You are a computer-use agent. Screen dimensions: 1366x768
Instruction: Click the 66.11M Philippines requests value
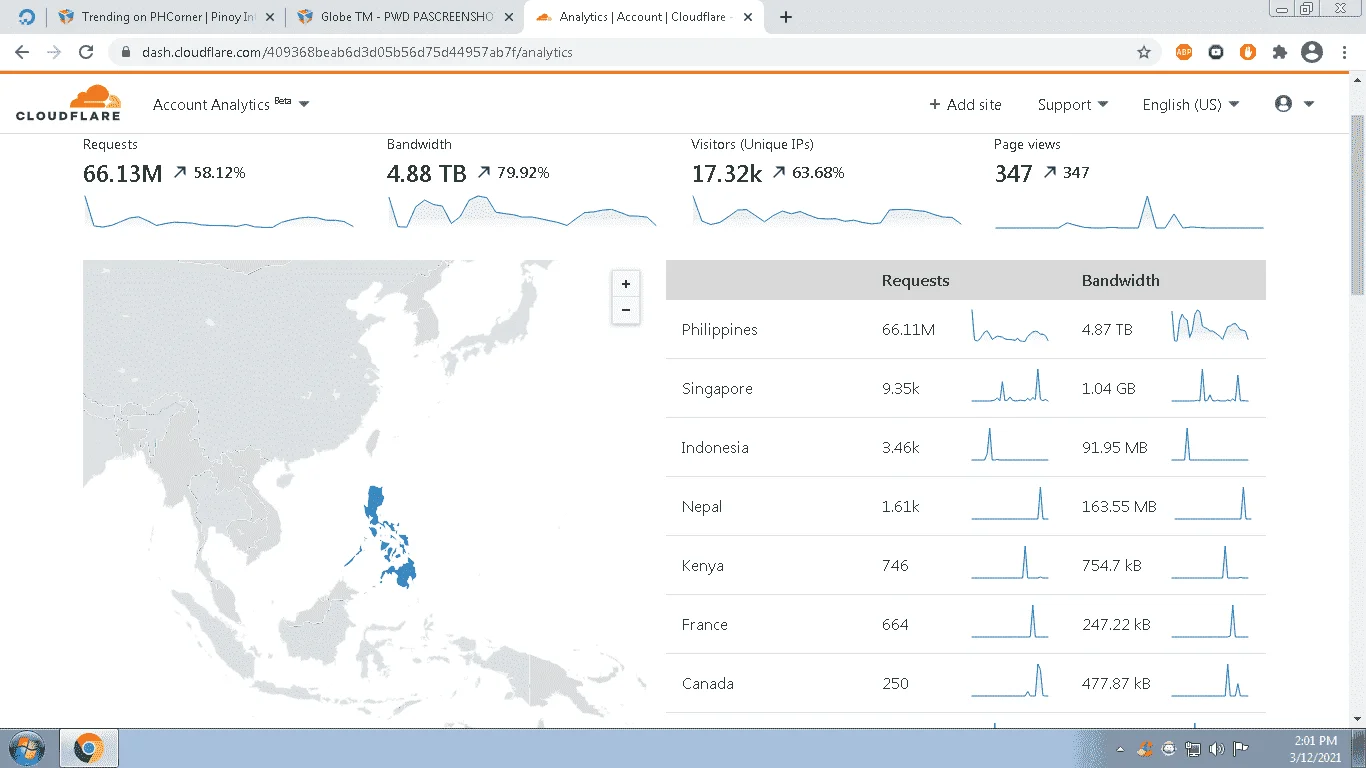point(908,330)
